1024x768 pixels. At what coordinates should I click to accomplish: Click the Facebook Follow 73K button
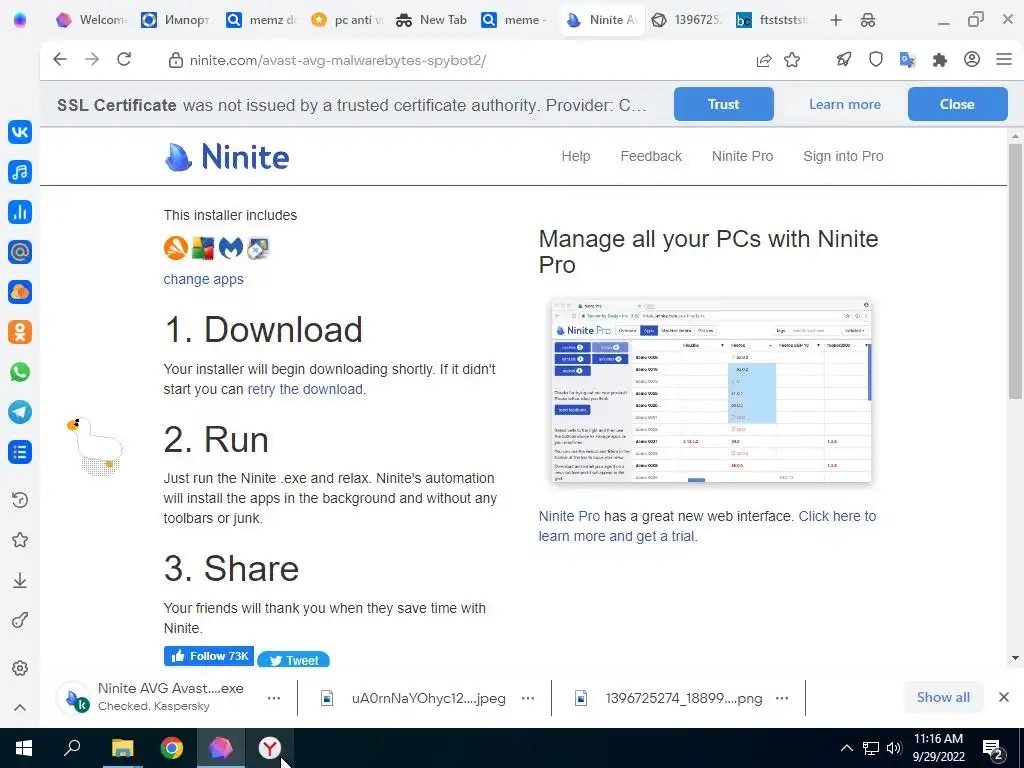[208, 656]
